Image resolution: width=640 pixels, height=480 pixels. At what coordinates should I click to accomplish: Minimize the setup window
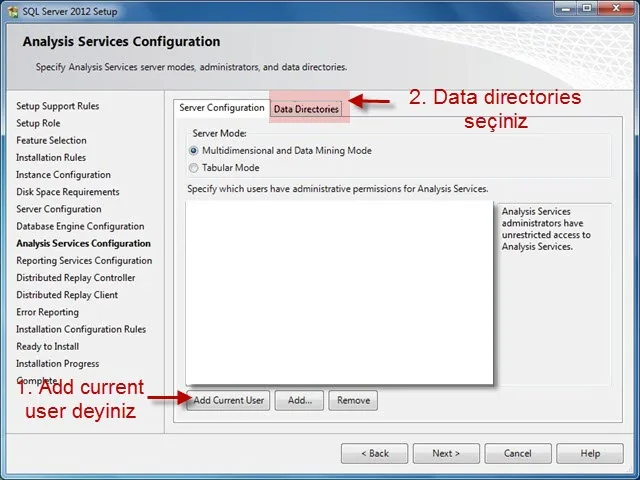pyautogui.click(x=566, y=8)
